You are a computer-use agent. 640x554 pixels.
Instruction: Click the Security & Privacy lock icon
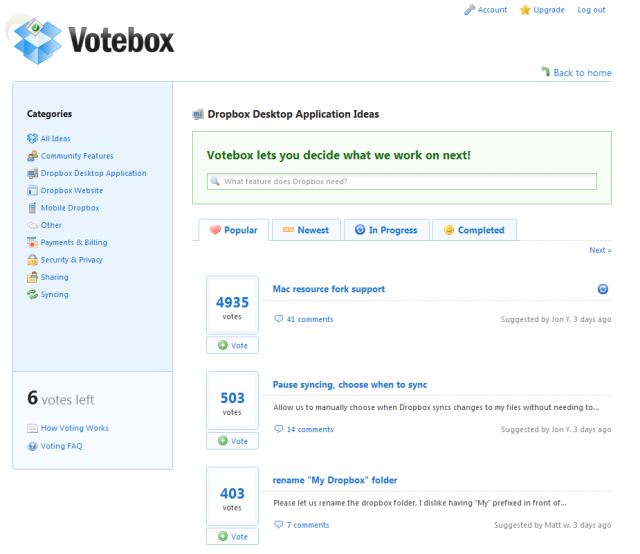32,260
